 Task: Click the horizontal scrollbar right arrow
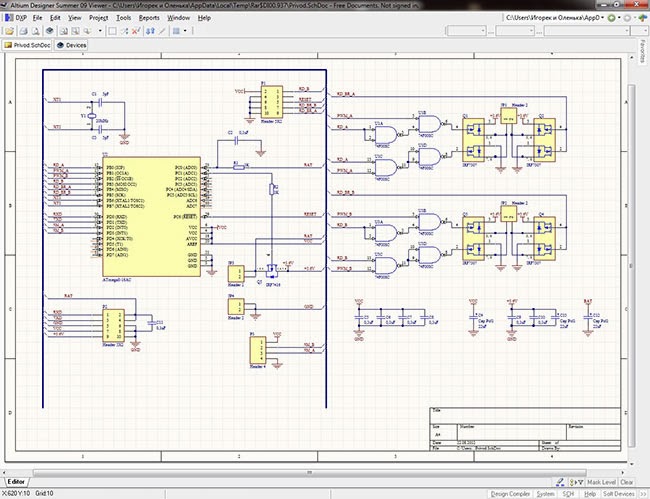pos(622,472)
